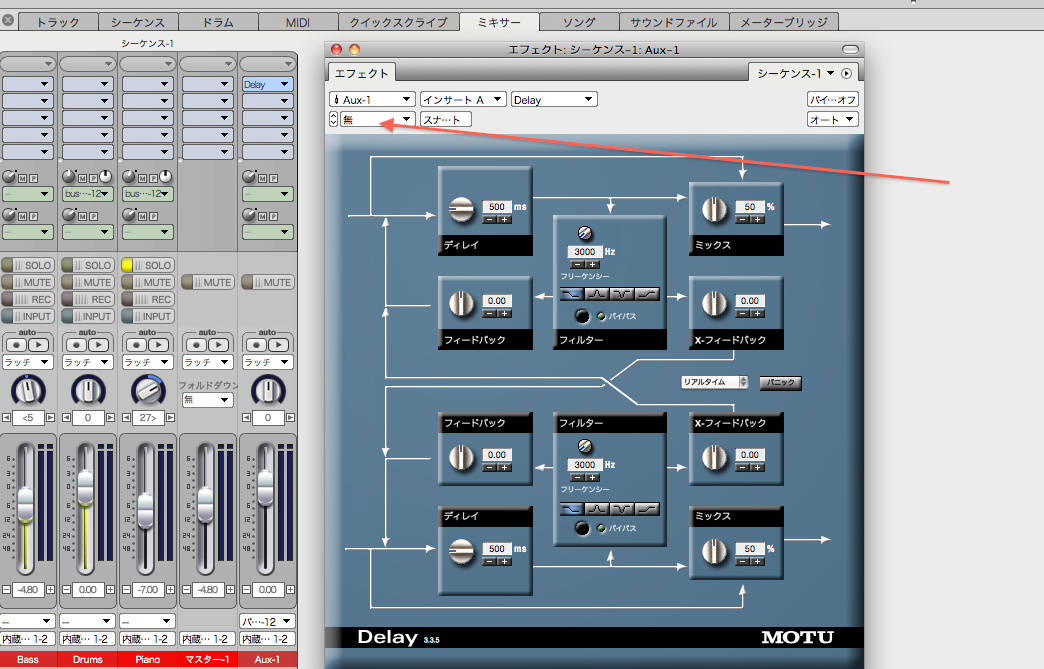1044x669 pixels.
Task: Open the シーケンス-1 dropdown in effect window
Action: tap(795, 73)
